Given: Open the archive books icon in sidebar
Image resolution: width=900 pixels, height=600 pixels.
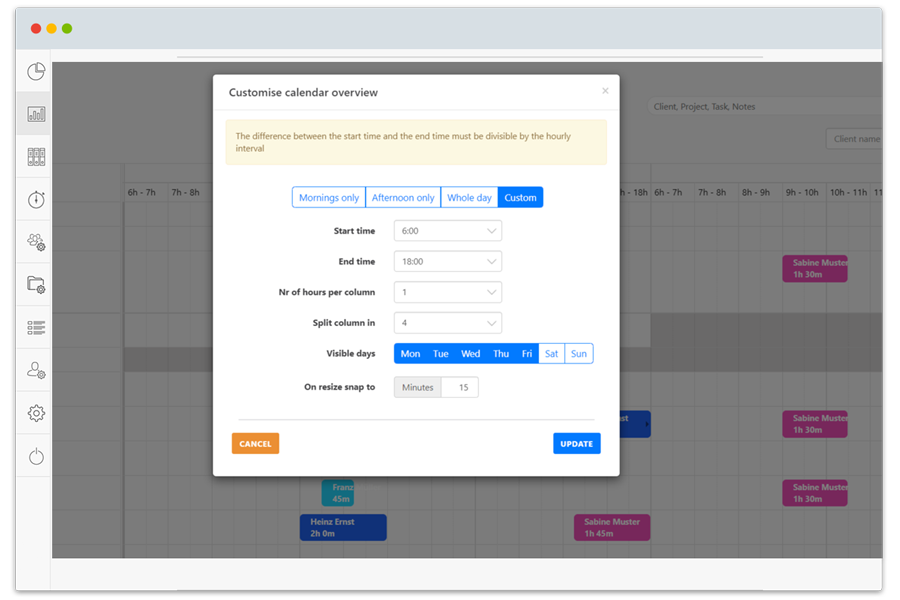Looking at the screenshot, I should click(35, 155).
